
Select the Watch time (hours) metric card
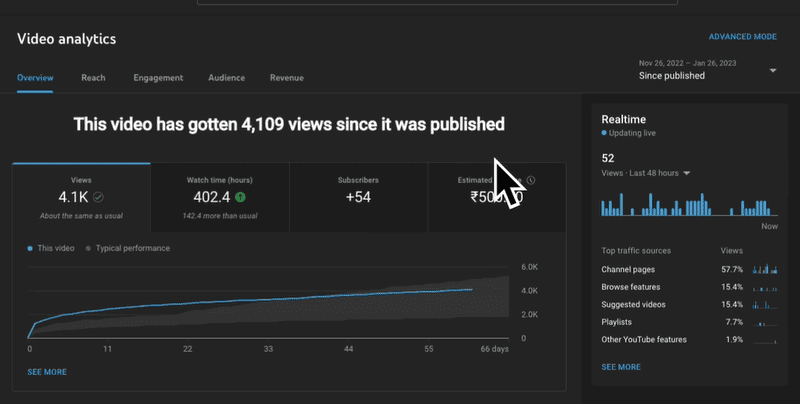[220, 196]
